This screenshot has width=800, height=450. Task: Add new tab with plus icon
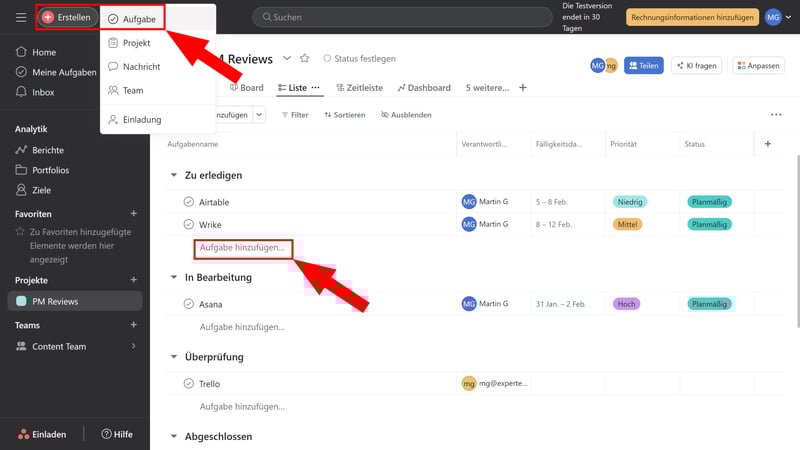[522, 88]
